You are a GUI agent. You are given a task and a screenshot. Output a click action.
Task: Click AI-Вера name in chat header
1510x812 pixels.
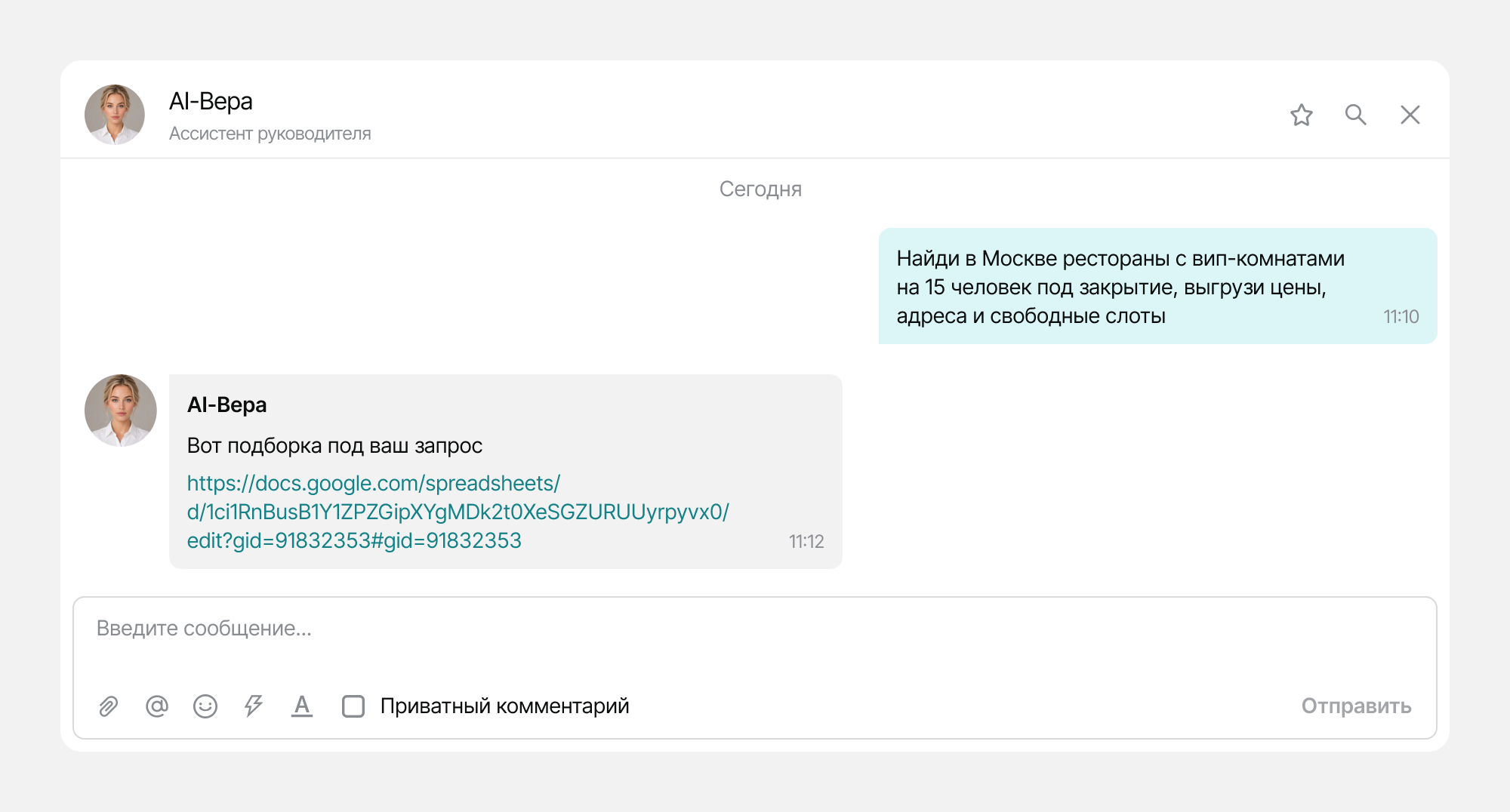click(x=211, y=101)
